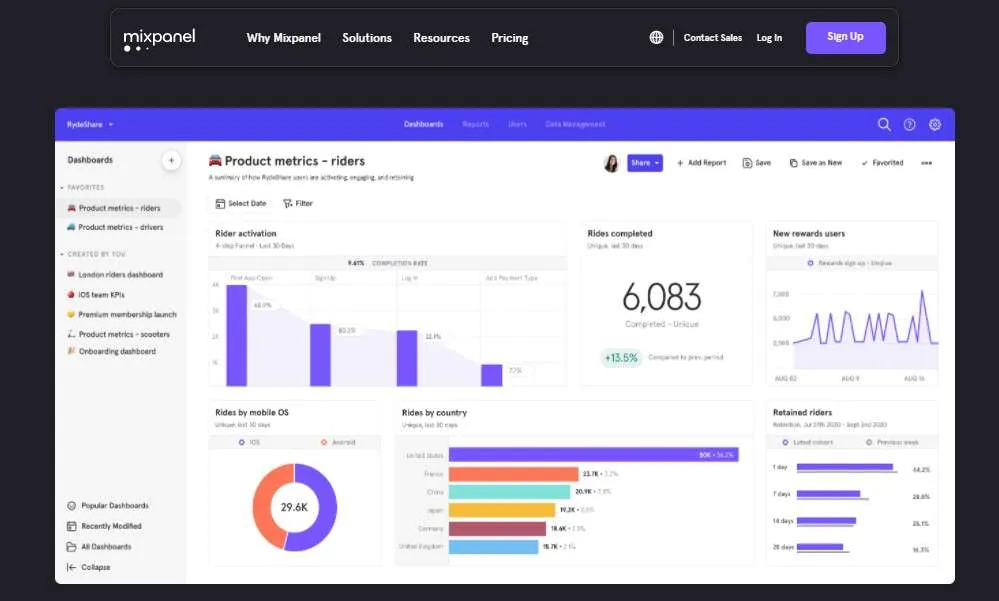
Task: Open the Why Mixpanel menu
Action: [x=284, y=38]
